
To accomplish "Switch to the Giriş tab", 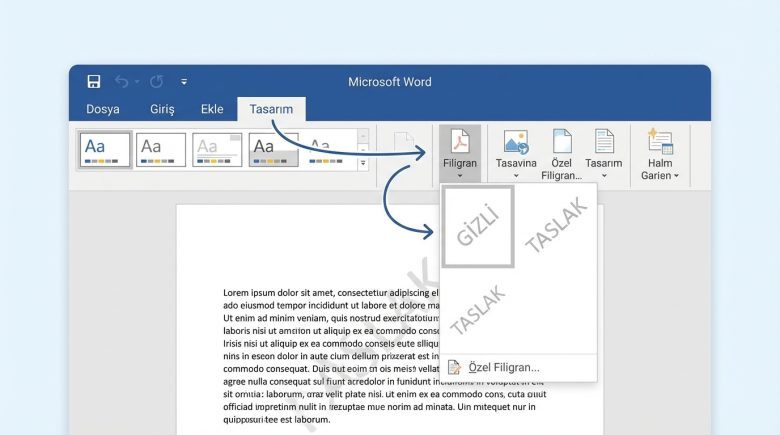I will 162,109.
